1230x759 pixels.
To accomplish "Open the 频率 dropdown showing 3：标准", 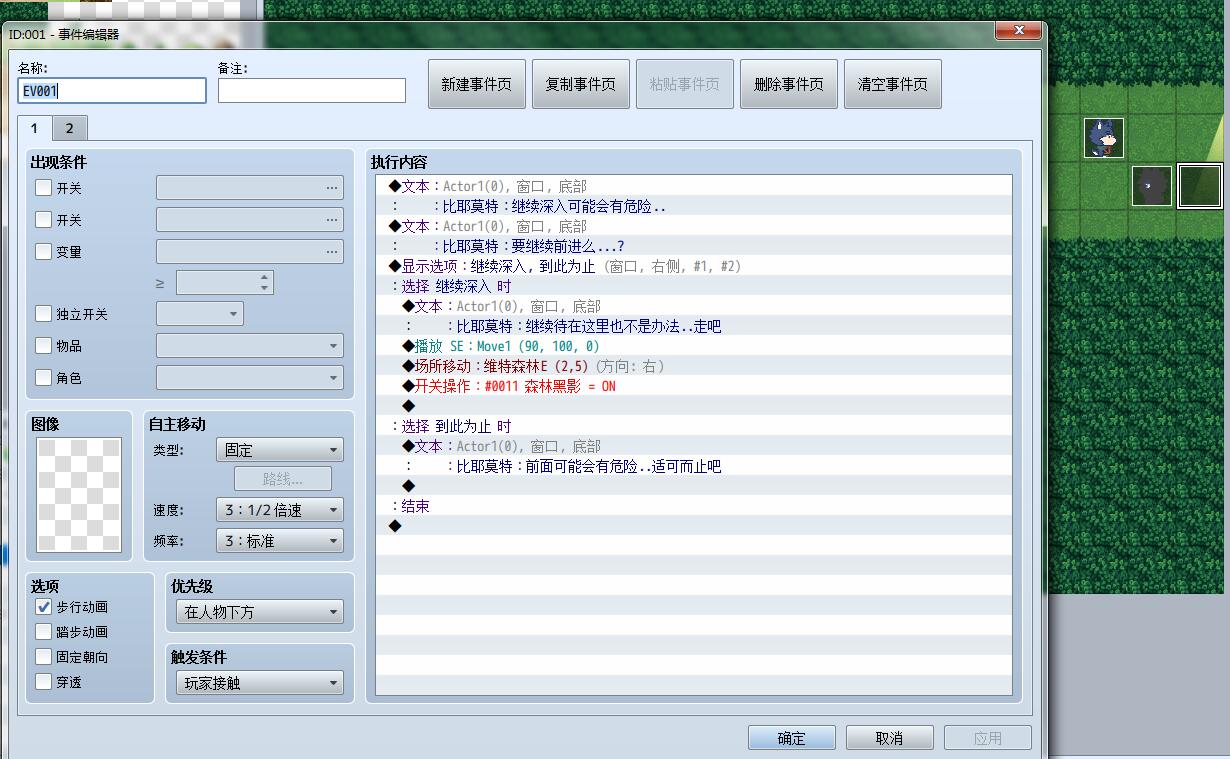I will 280,541.
